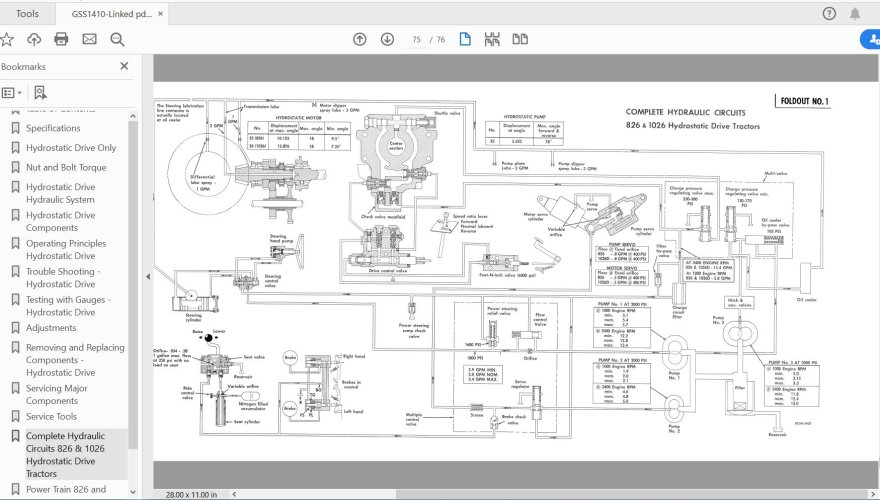
Task: Open the notifications bell
Action: click(855, 13)
